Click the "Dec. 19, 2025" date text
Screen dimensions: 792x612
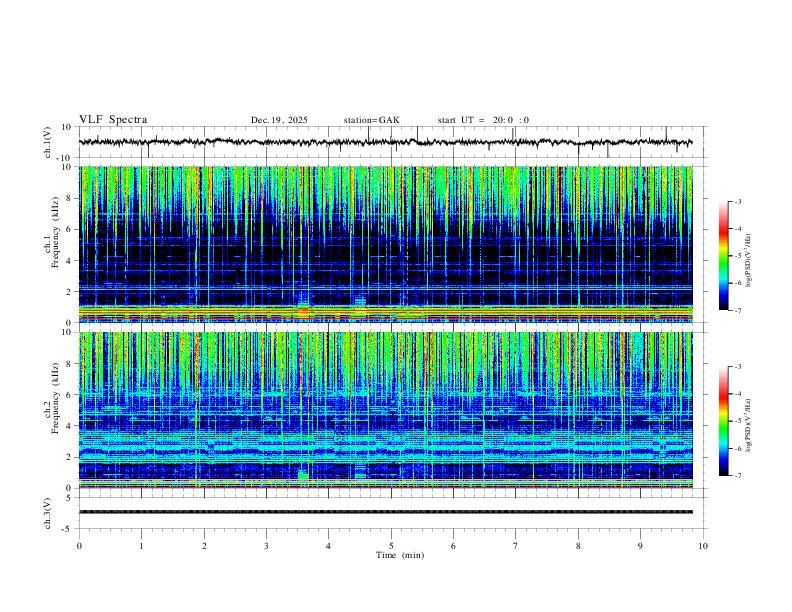pyautogui.click(x=279, y=120)
